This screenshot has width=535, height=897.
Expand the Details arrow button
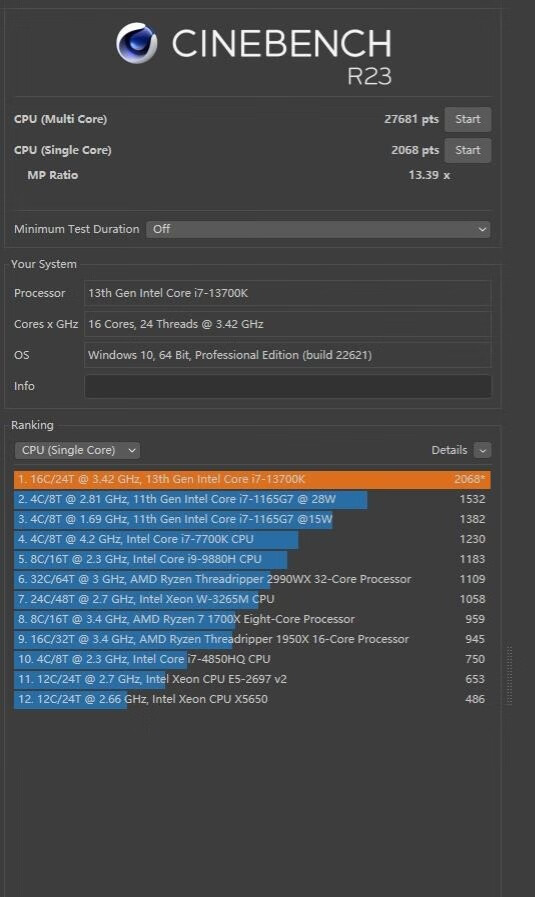[482, 450]
